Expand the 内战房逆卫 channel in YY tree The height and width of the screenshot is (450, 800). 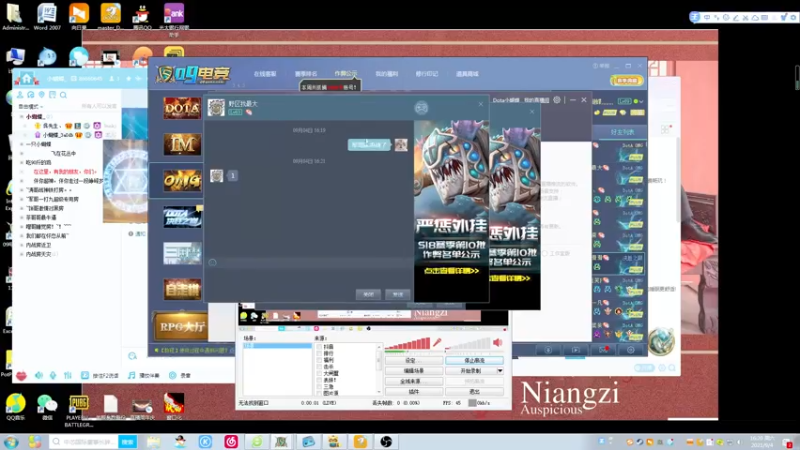(21, 245)
